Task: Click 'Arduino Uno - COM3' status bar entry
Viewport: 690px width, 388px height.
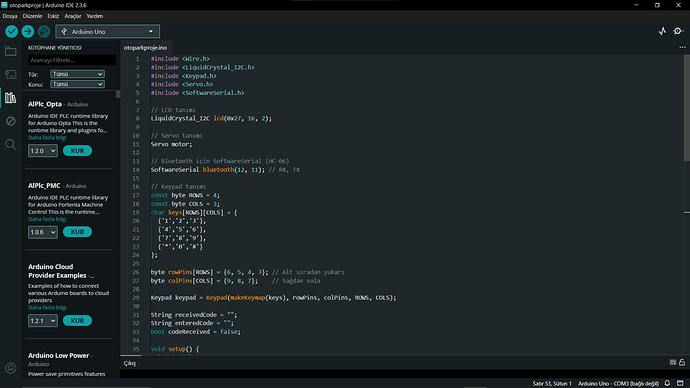Action: point(618,384)
